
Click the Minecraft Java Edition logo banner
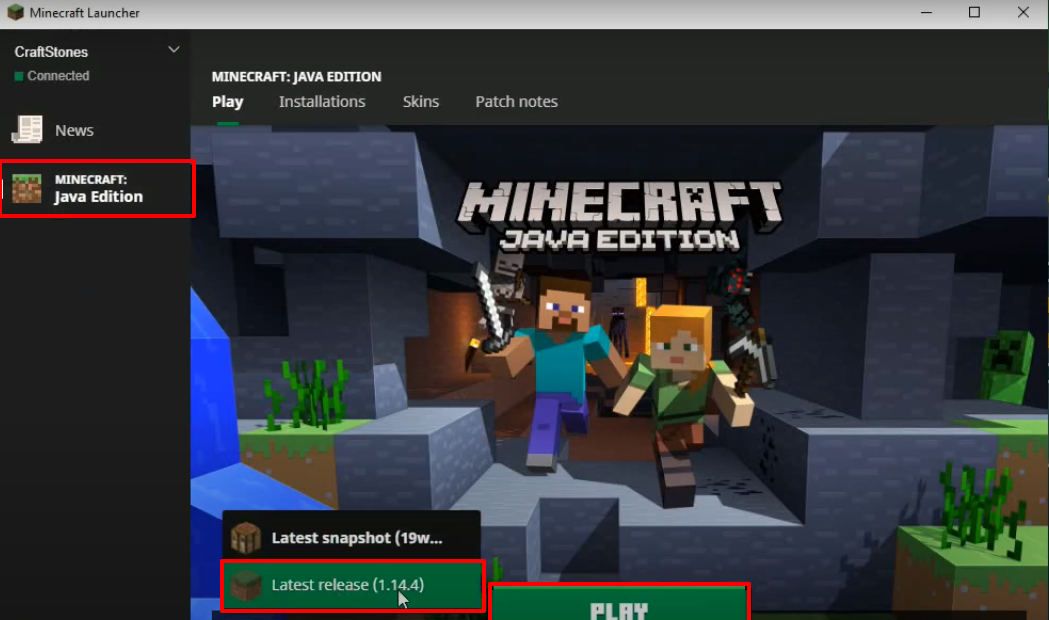(619, 215)
